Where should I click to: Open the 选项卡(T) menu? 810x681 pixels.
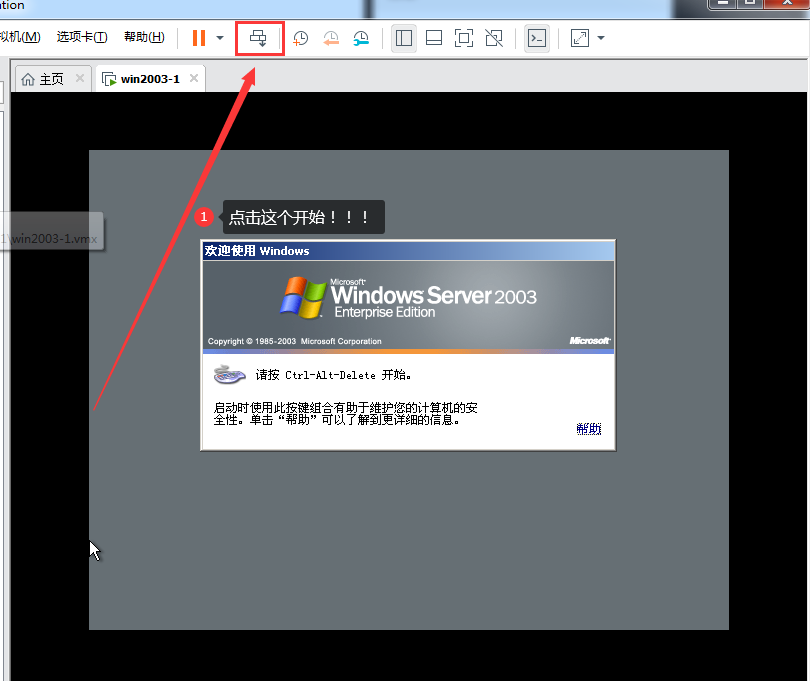click(82, 37)
